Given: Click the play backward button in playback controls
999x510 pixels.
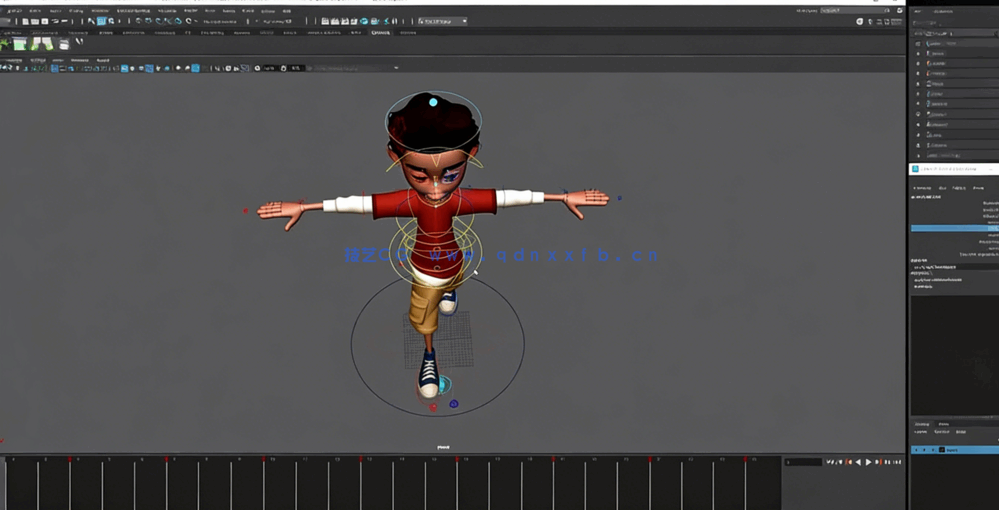Looking at the screenshot, I should tap(858, 462).
